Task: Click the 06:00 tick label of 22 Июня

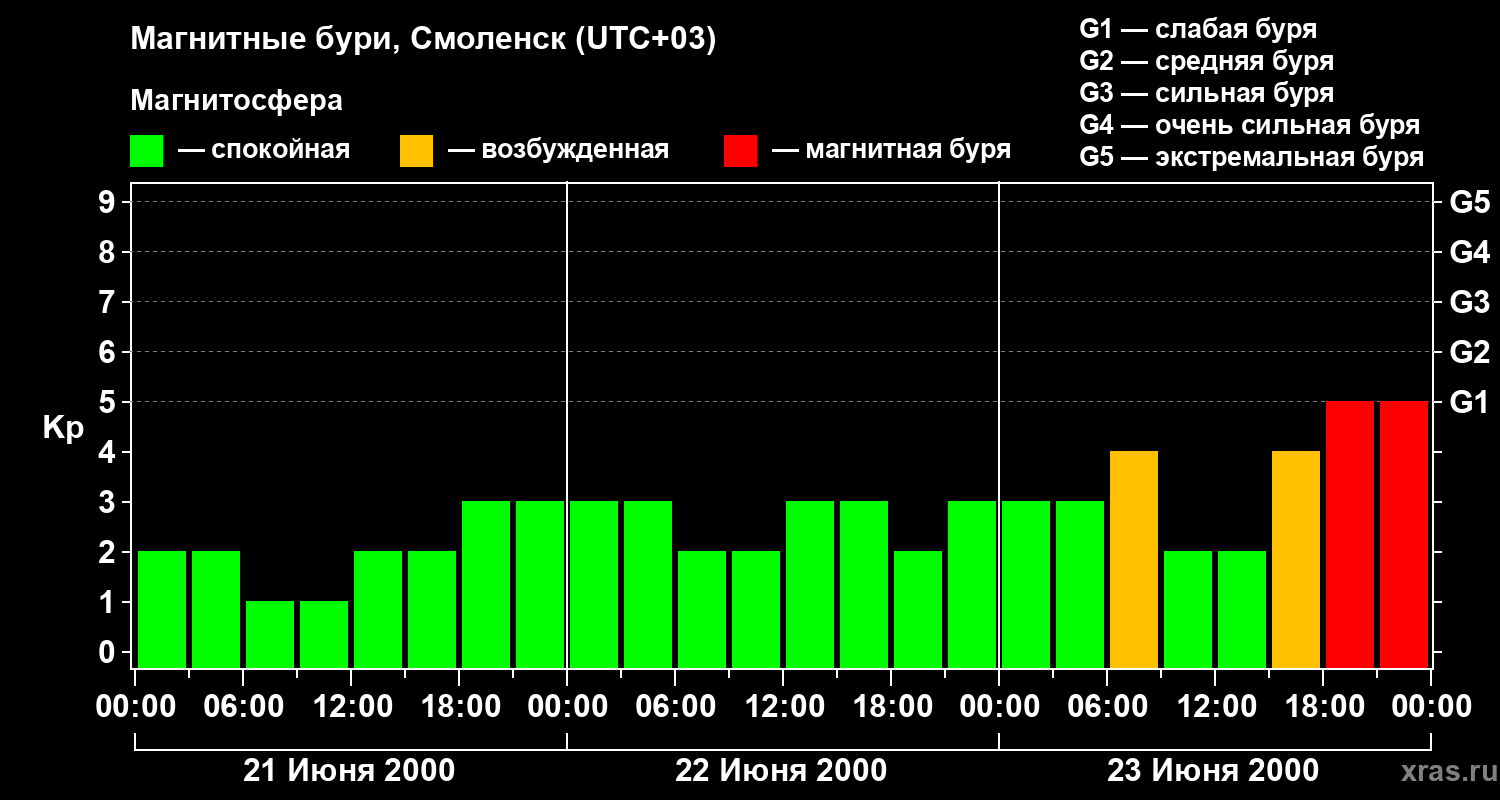Action: click(675, 707)
